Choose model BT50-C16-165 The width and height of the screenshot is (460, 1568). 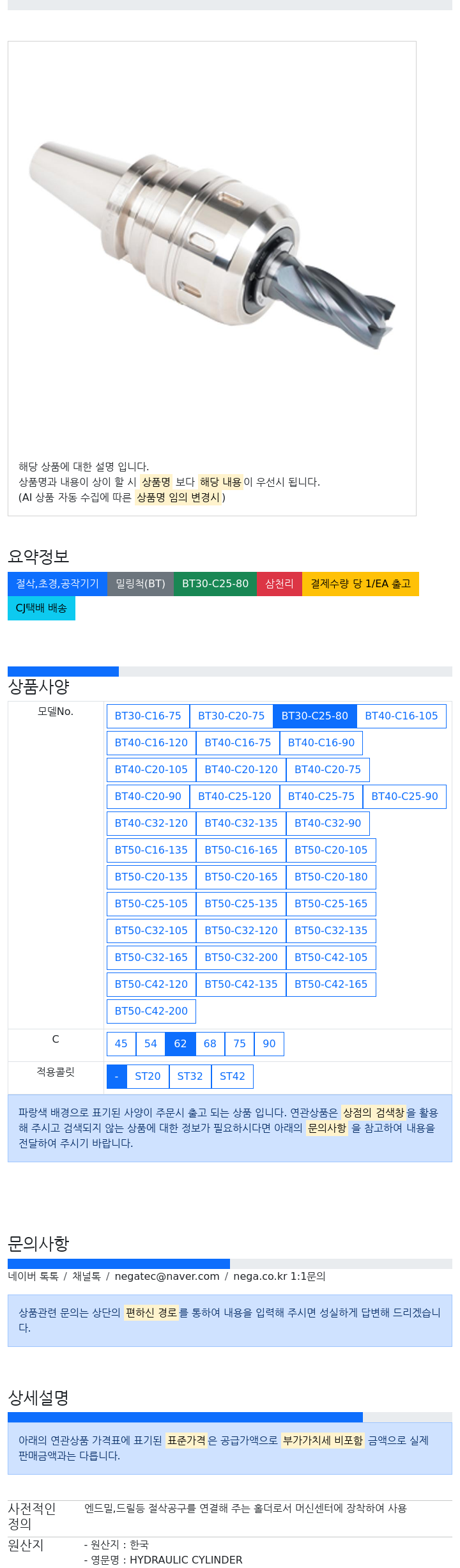pyautogui.click(x=241, y=850)
